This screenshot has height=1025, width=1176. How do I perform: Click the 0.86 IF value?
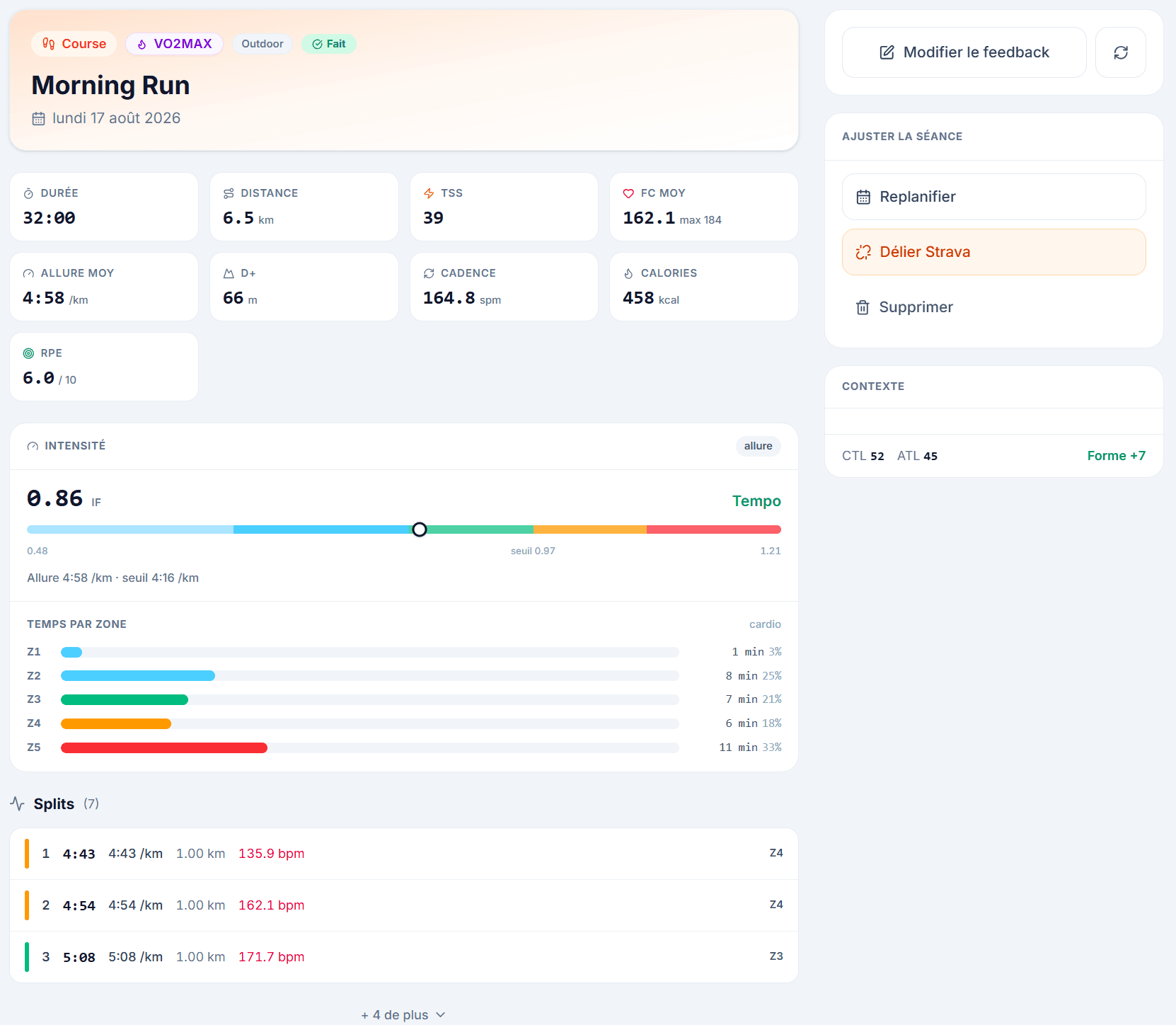[x=64, y=499]
